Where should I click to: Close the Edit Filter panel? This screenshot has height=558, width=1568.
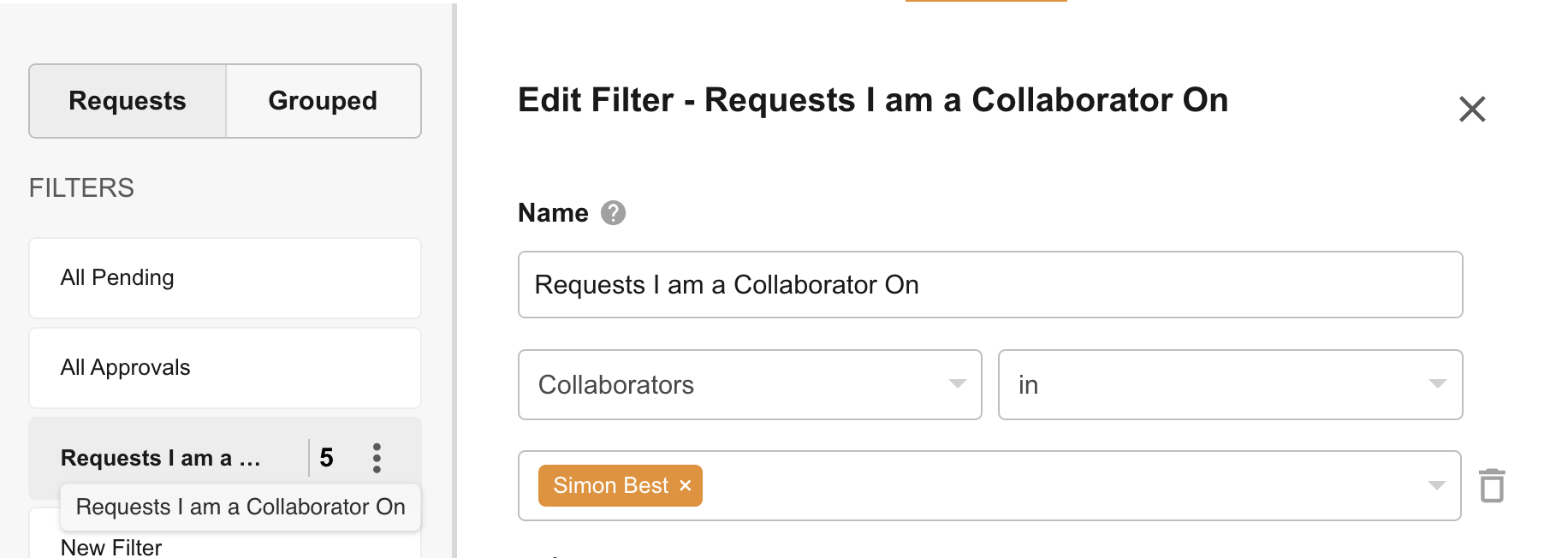point(1471,109)
